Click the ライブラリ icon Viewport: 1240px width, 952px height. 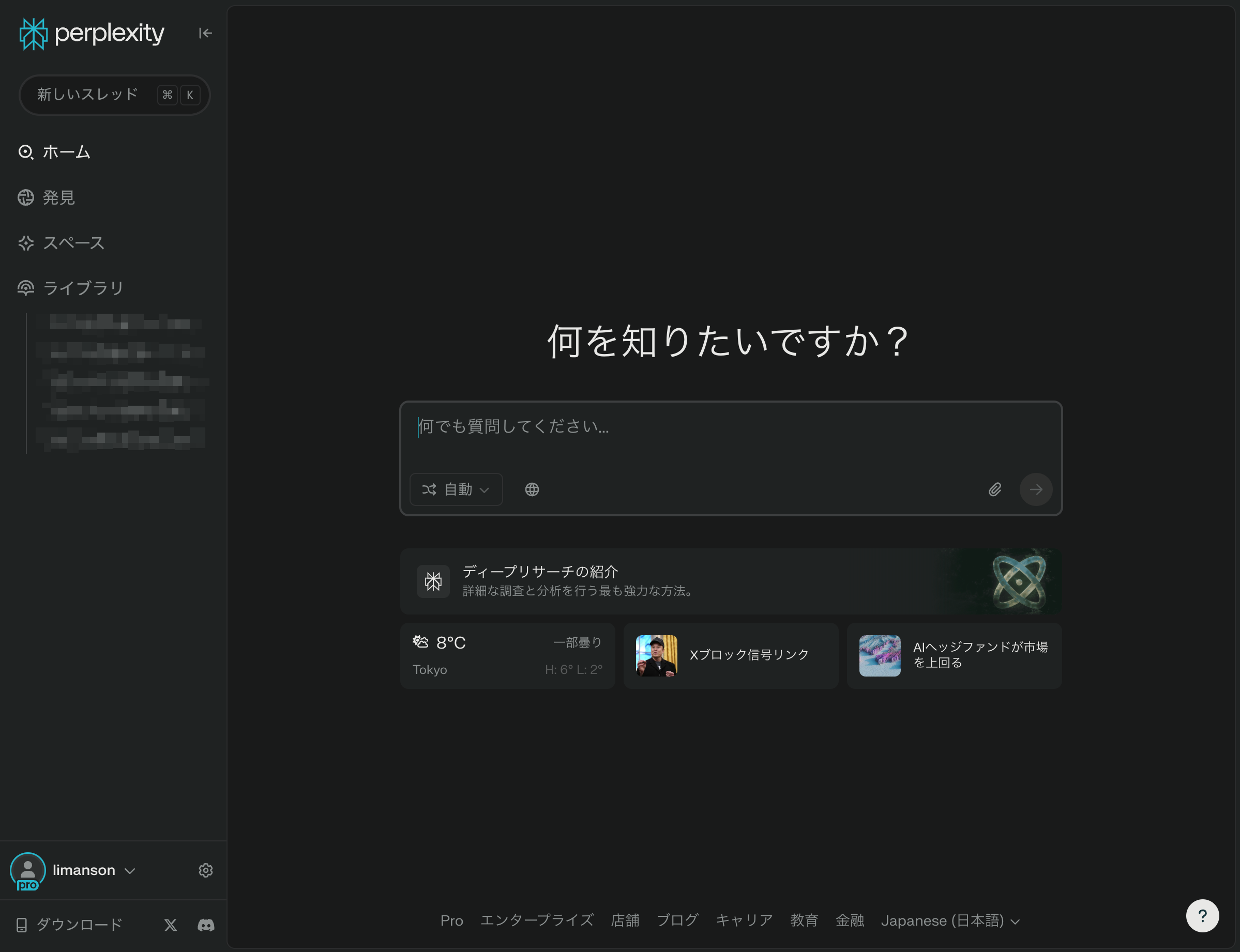point(25,288)
